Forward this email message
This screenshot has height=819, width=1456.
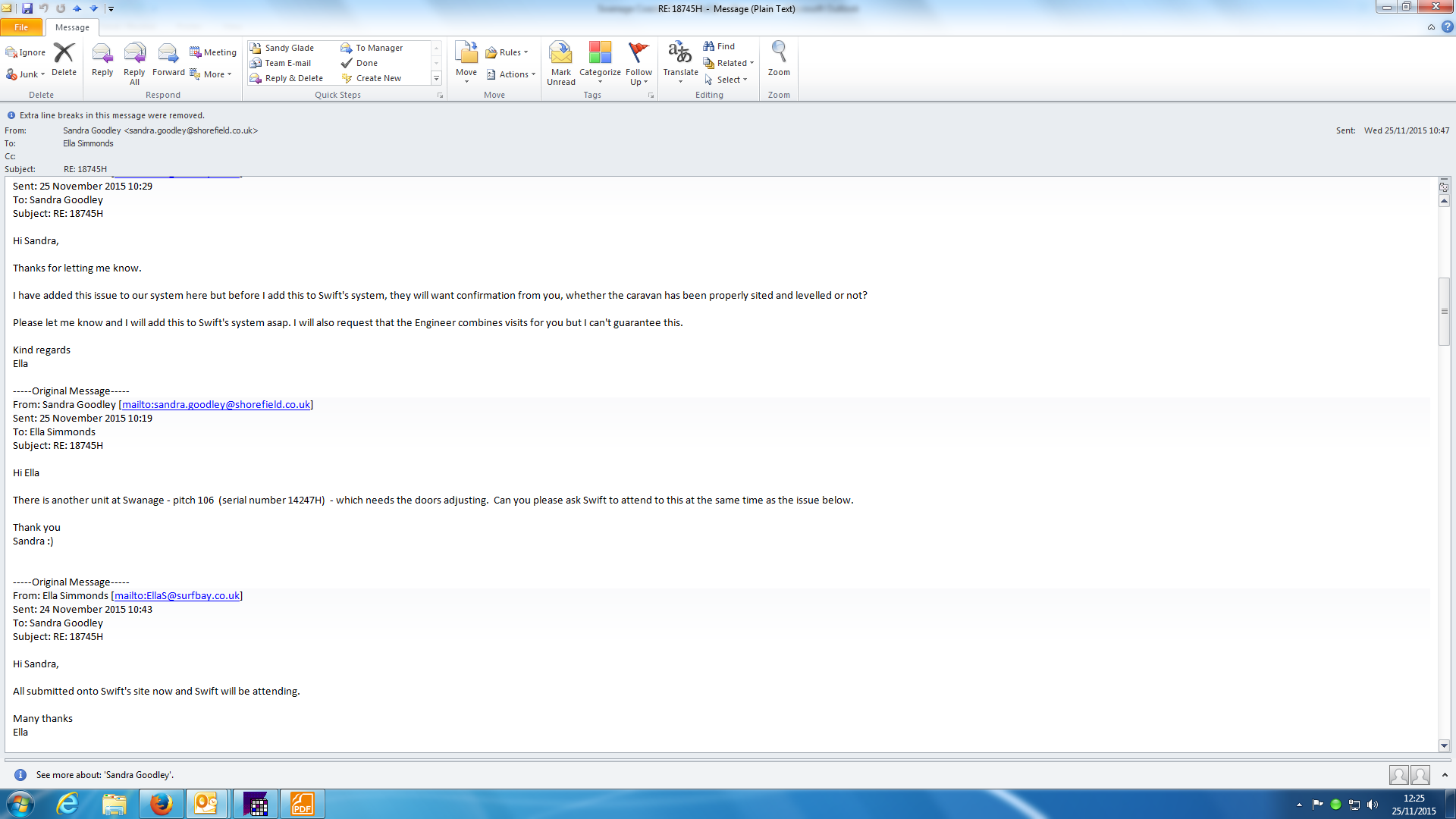point(168,59)
